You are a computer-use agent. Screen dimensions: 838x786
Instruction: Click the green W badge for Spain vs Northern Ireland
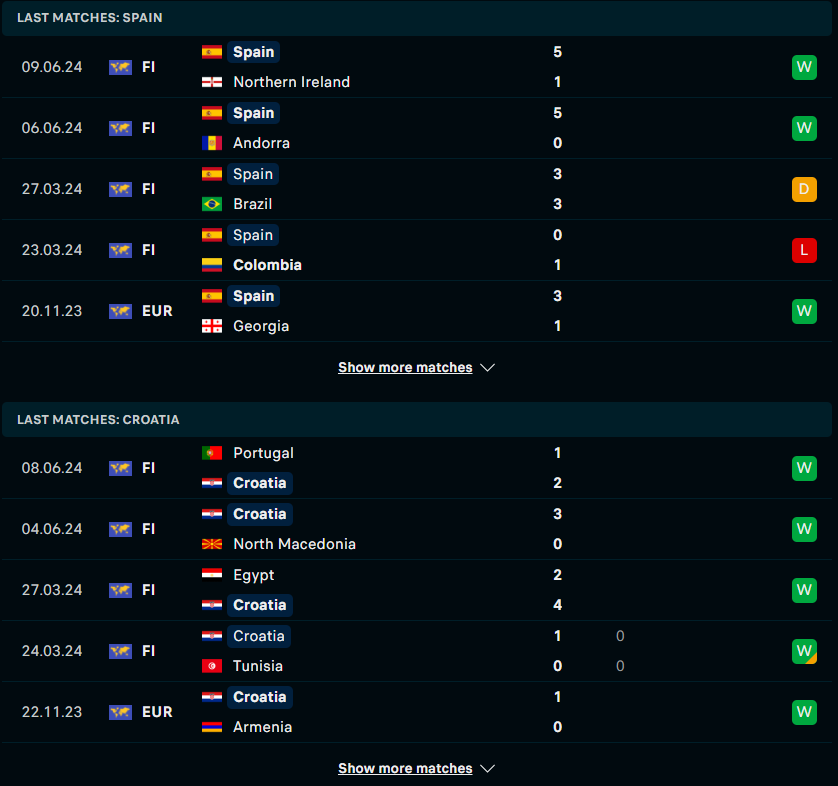tap(804, 67)
